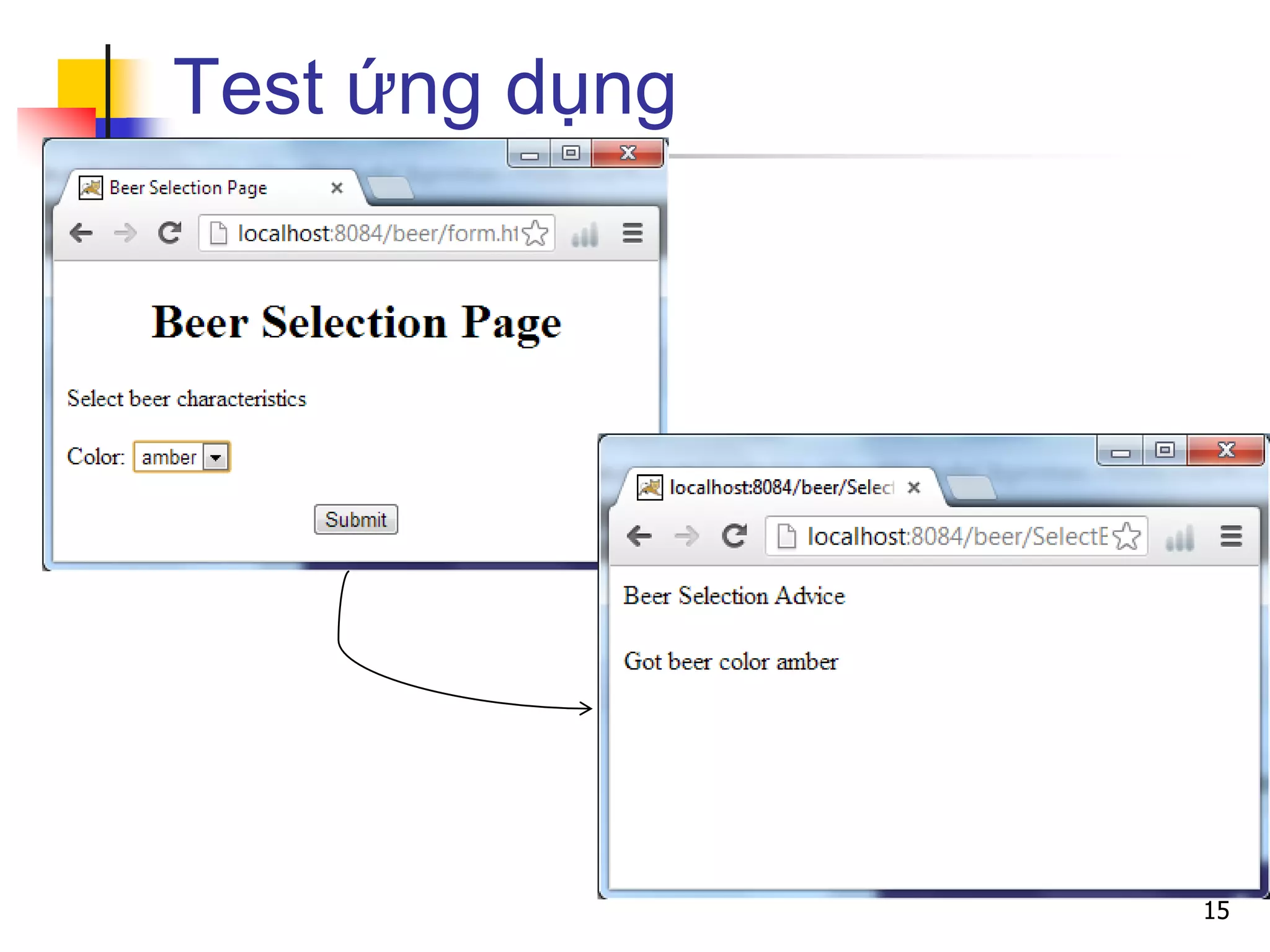Focus the localhost:8084/beer/SelectB address field
Screen dimensions: 1270x952
(956, 536)
